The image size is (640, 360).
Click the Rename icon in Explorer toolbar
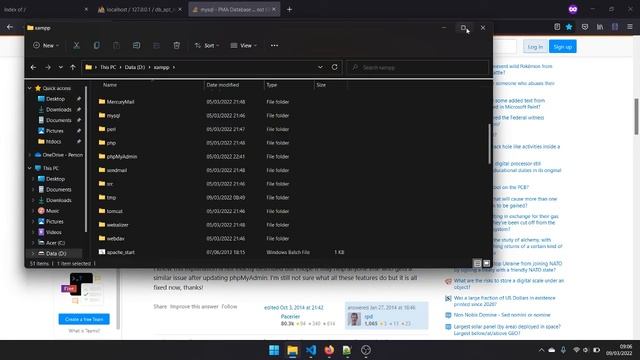(x=136, y=45)
